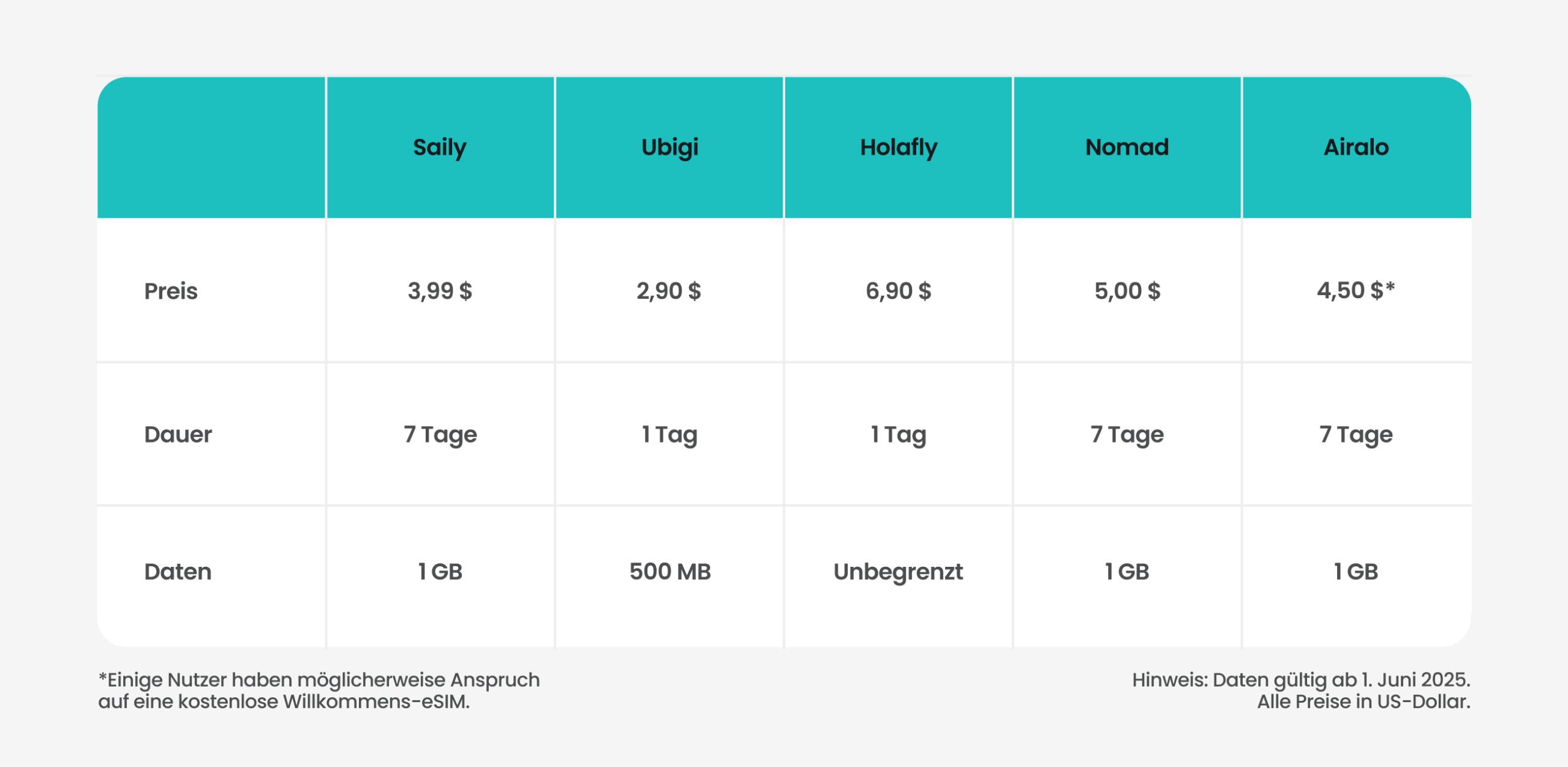The width and height of the screenshot is (1568, 767).
Task: Click Ubigi price 2,90 $ cell
Action: (x=669, y=291)
